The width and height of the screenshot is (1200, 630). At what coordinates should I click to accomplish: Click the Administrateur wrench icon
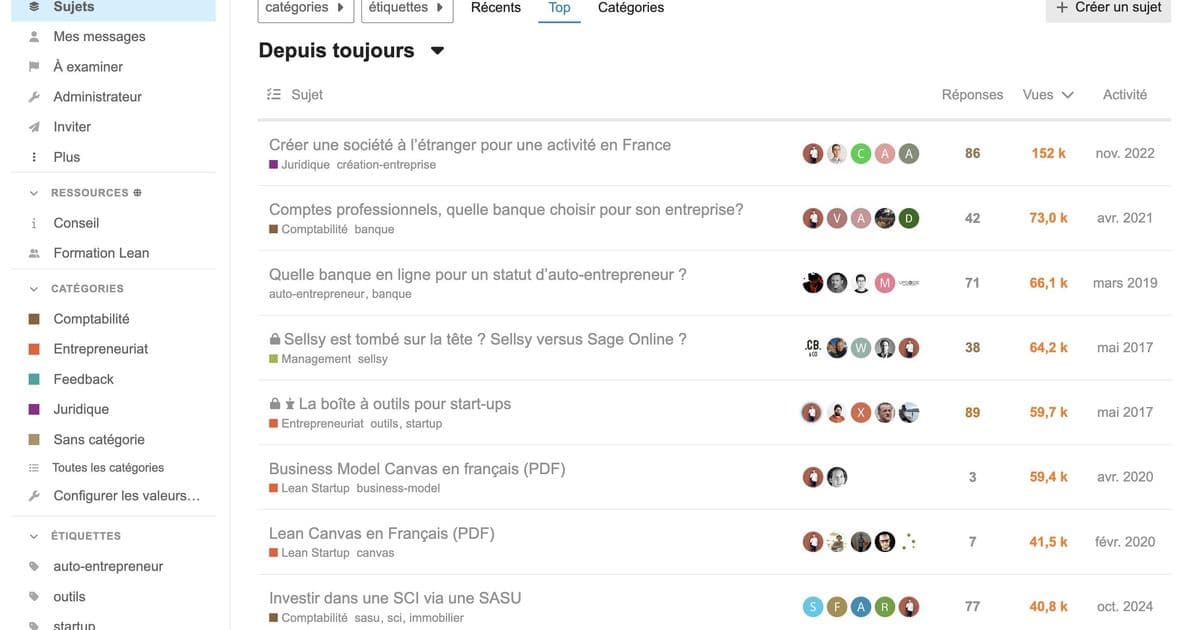click(x=34, y=97)
